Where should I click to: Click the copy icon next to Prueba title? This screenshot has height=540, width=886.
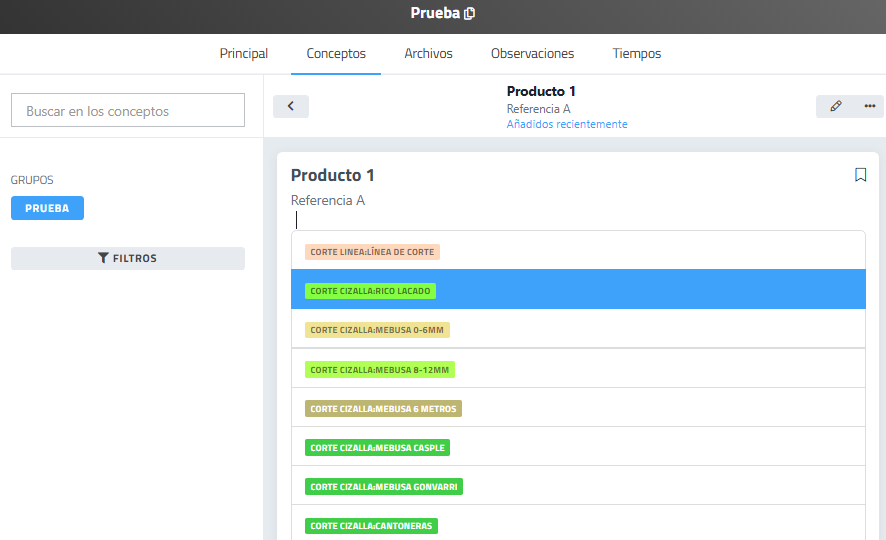click(470, 14)
